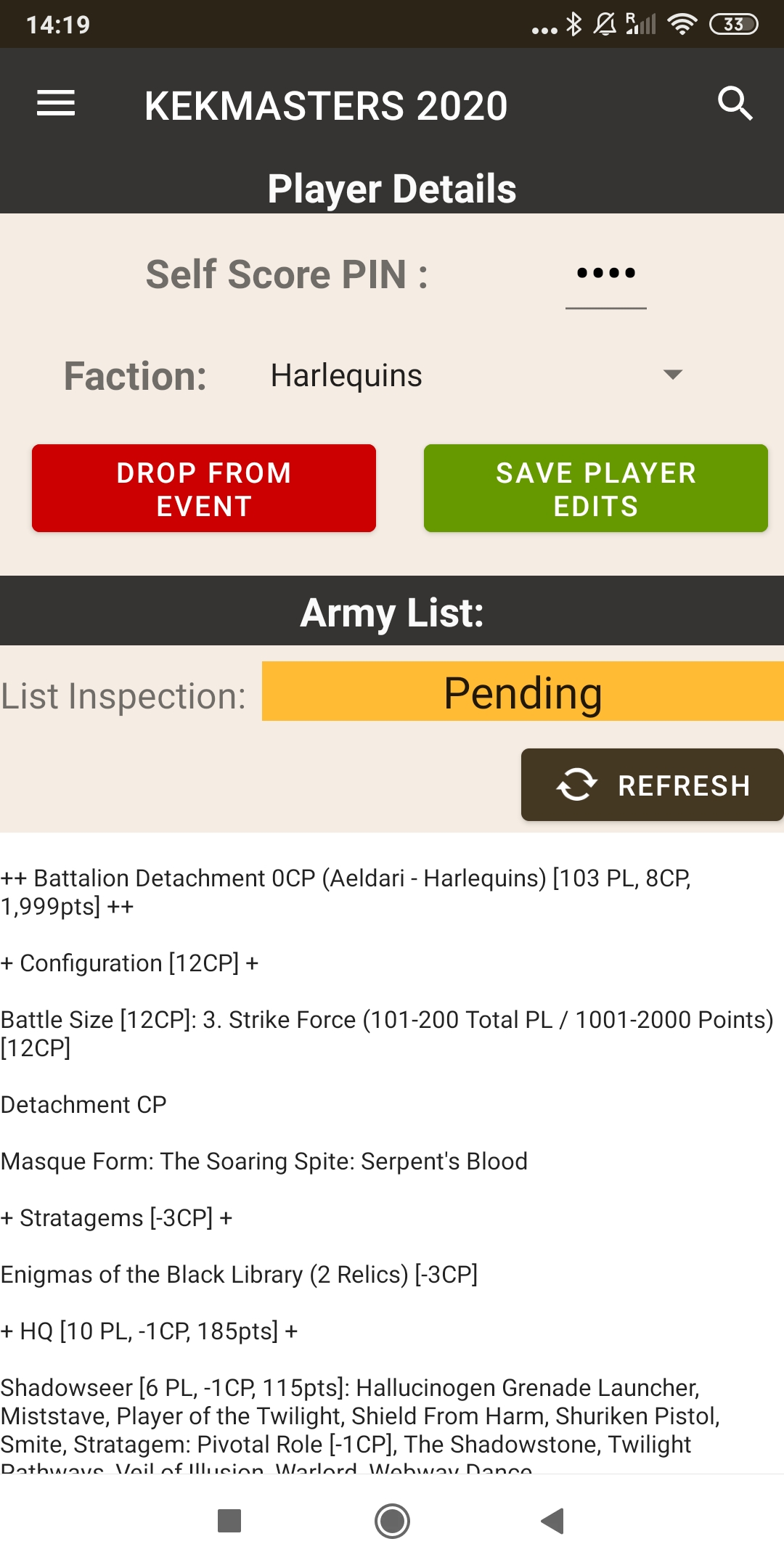Tap the Army List section header
The height and width of the screenshot is (1568, 784).
coord(392,611)
